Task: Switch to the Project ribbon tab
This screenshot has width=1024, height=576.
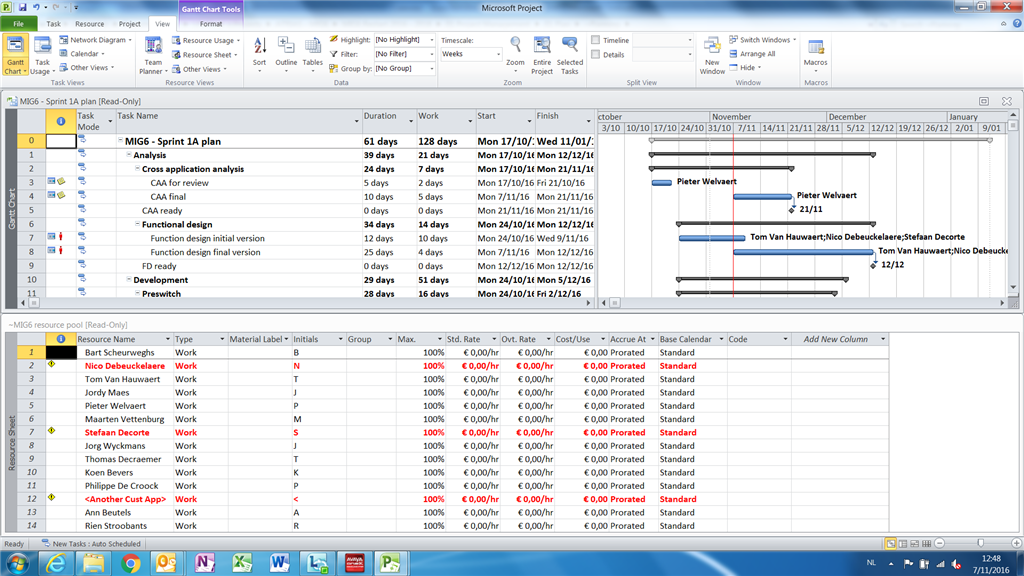Action: click(x=129, y=24)
